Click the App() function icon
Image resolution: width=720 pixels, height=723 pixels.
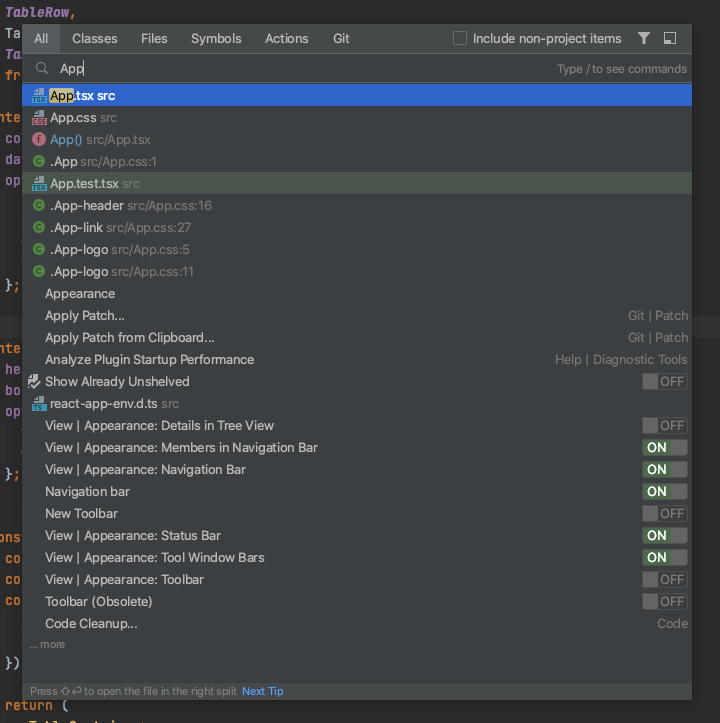coord(39,140)
